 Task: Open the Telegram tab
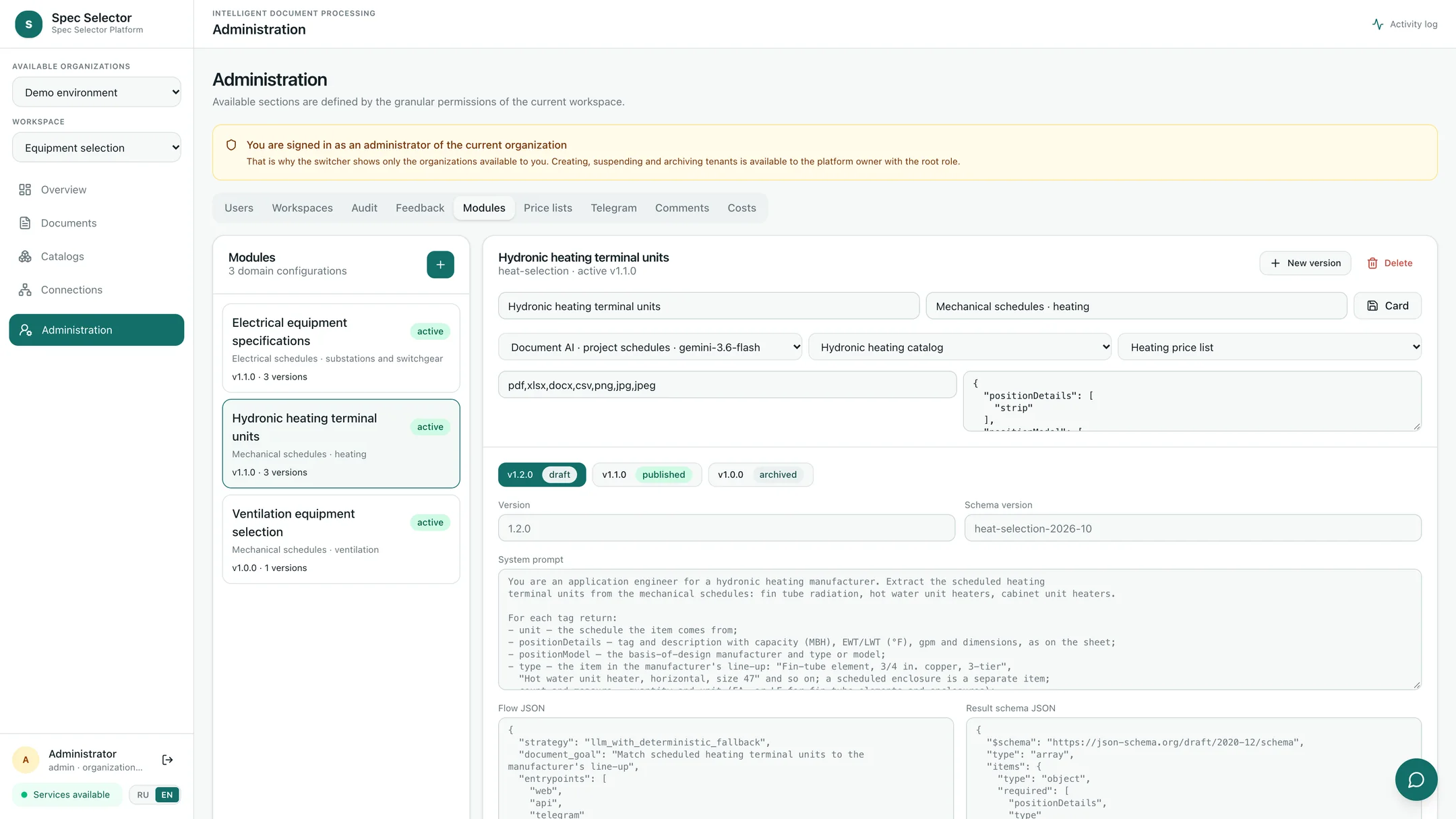coord(613,208)
